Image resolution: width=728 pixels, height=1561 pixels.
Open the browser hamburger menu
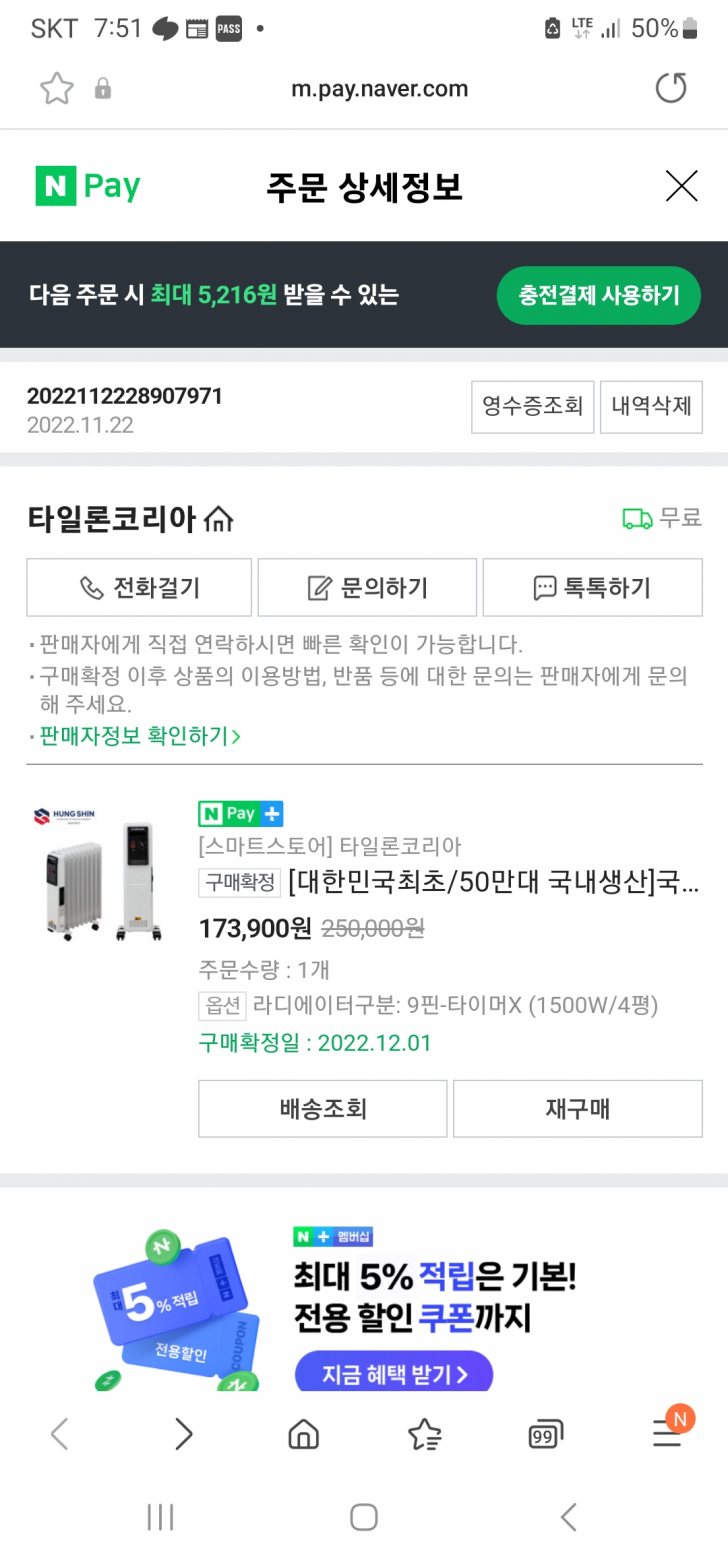click(667, 1435)
